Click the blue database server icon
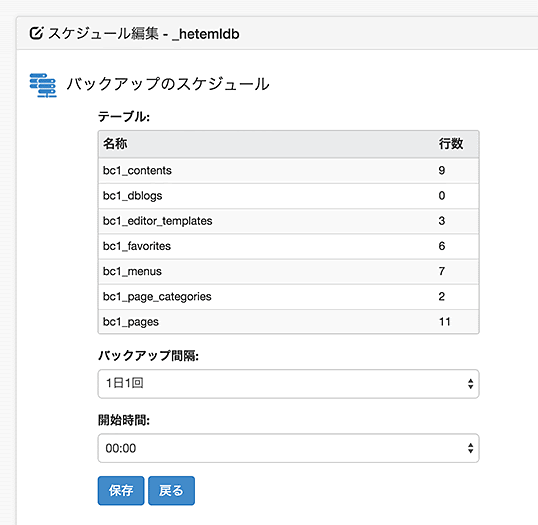Screen dimensions: 538x525 coord(43,85)
